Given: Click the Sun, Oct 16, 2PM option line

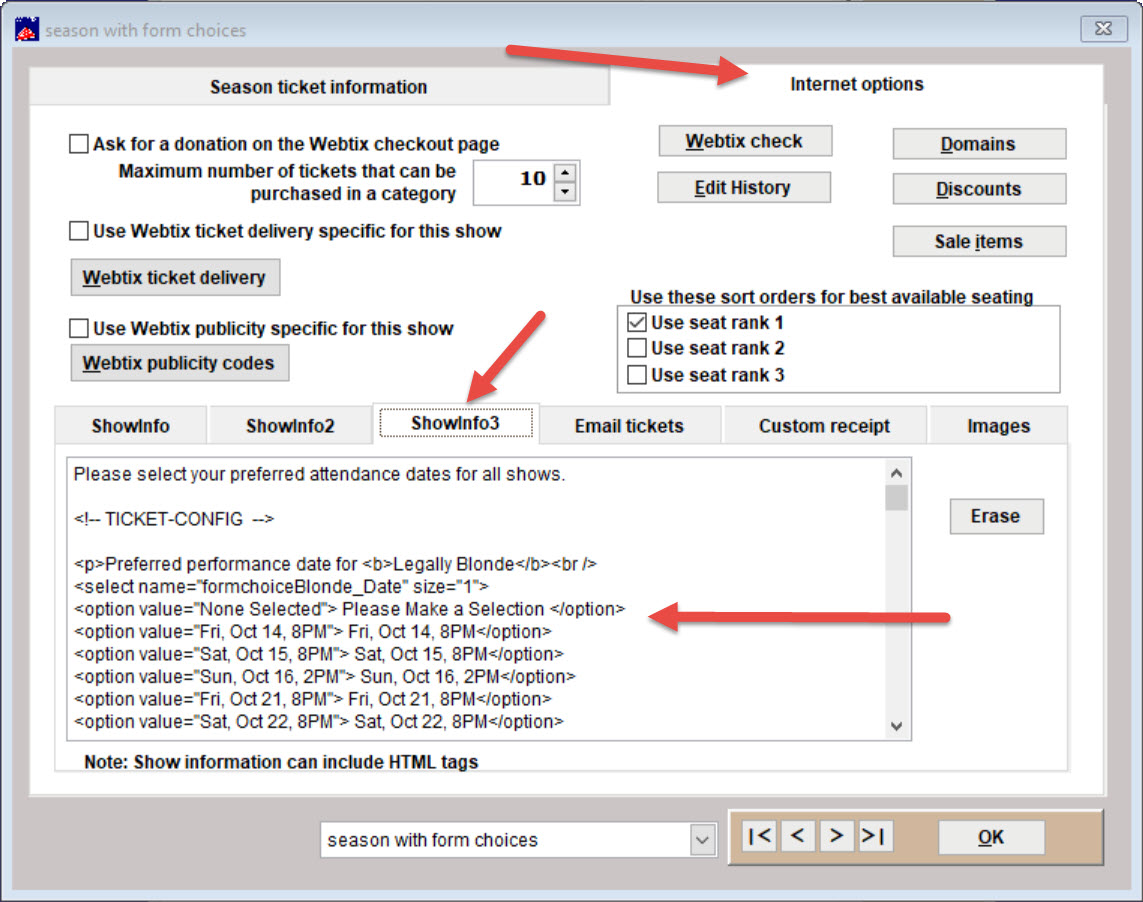Looking at the screenshot, I should coord(324,677).
